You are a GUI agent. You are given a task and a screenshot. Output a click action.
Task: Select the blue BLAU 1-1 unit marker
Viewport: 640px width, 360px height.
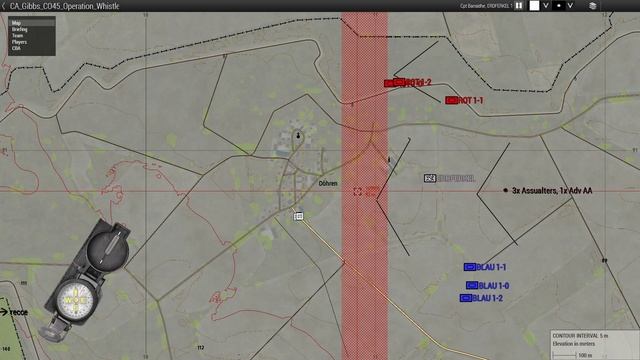(x=470, y=267)
